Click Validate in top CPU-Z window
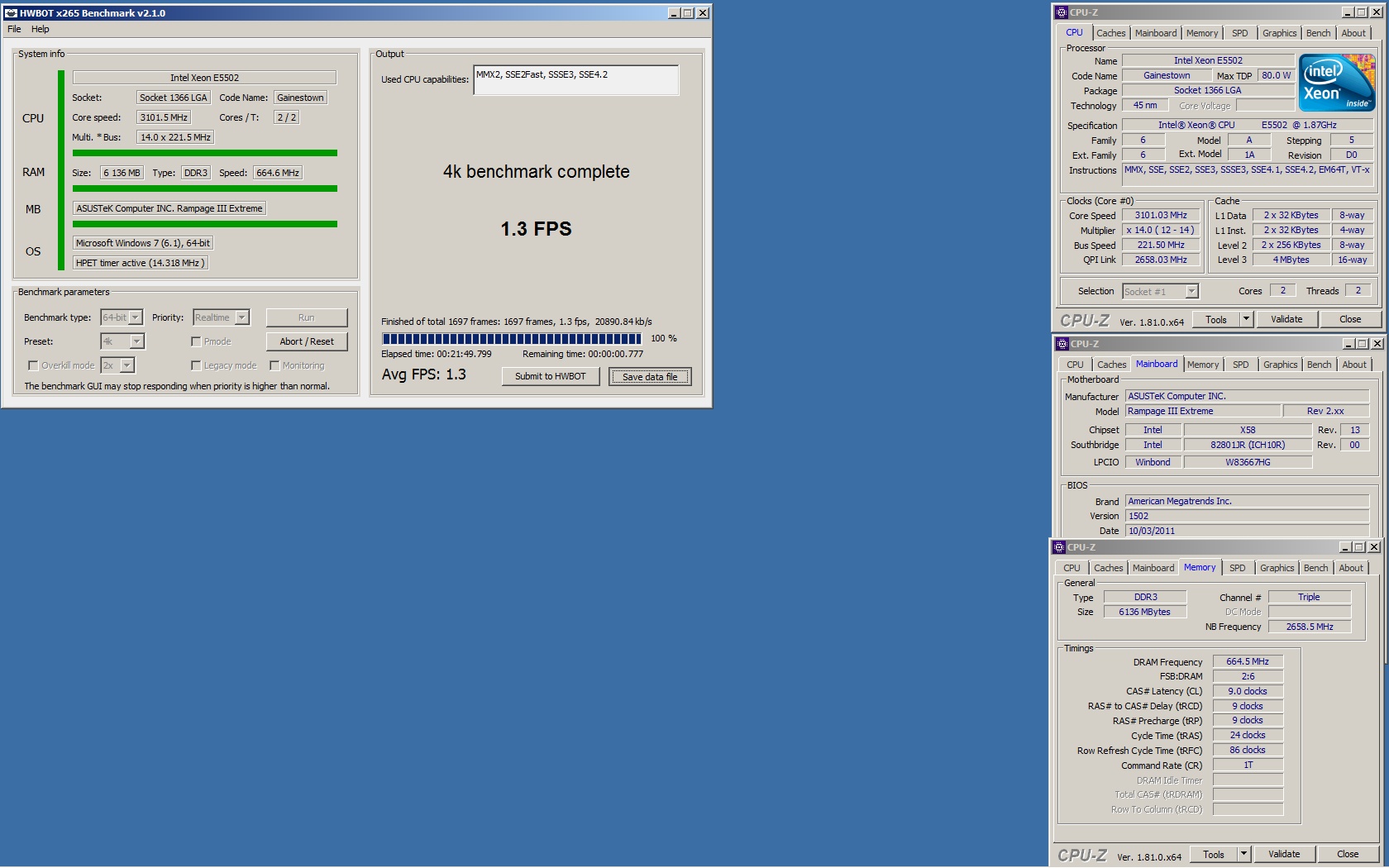1389x868 pixels. (x=1286, y=319)
